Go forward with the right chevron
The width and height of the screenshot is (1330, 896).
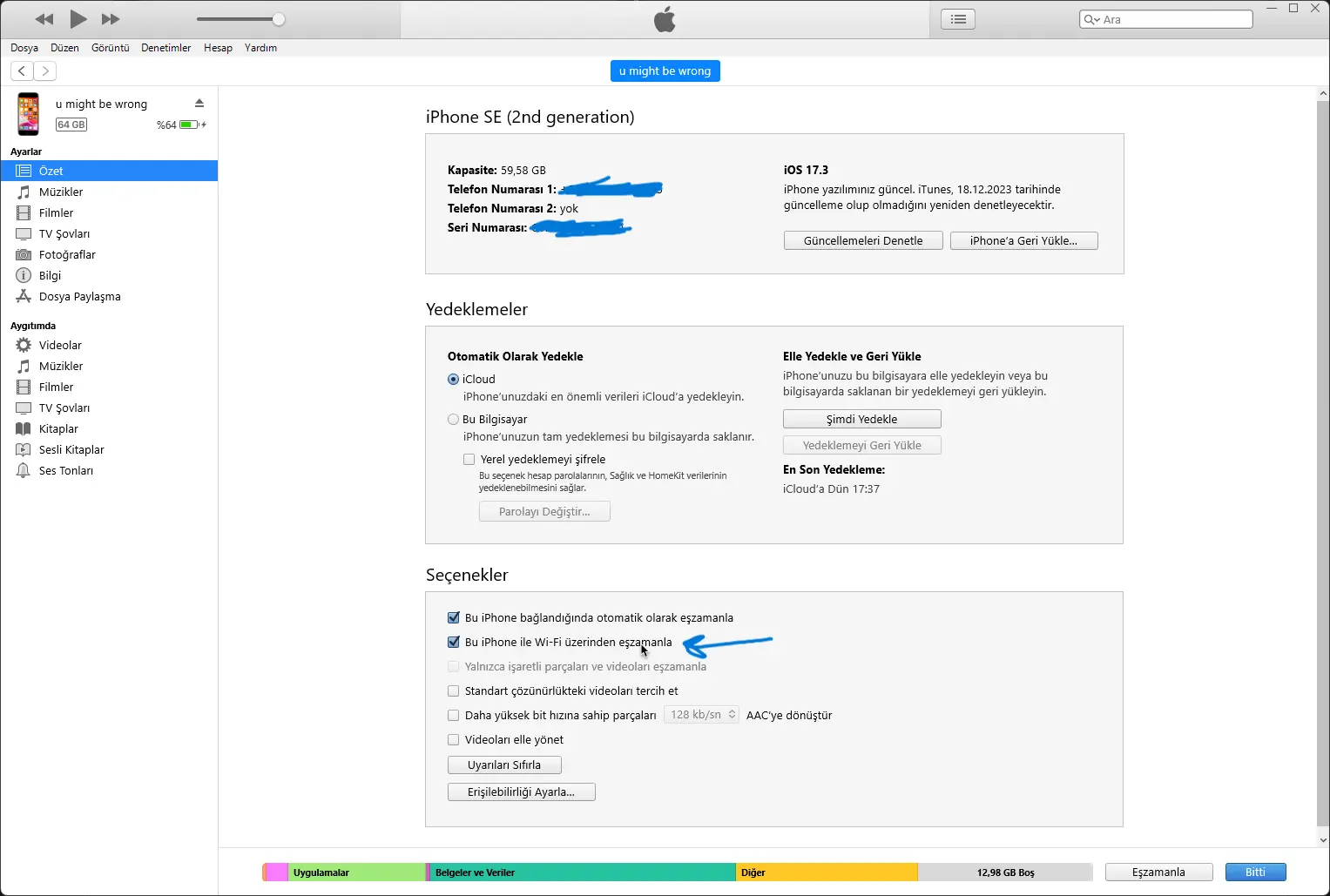(45, 71)
